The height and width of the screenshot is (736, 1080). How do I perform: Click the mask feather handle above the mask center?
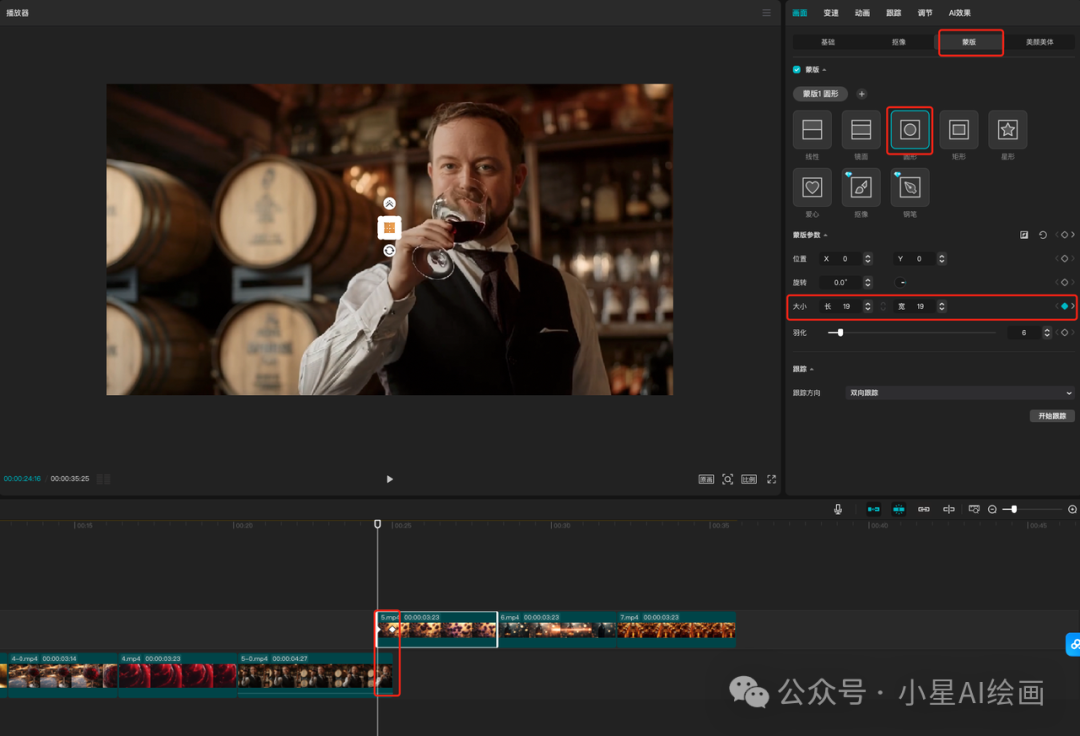pyautogui.click(x=389, y=203)
